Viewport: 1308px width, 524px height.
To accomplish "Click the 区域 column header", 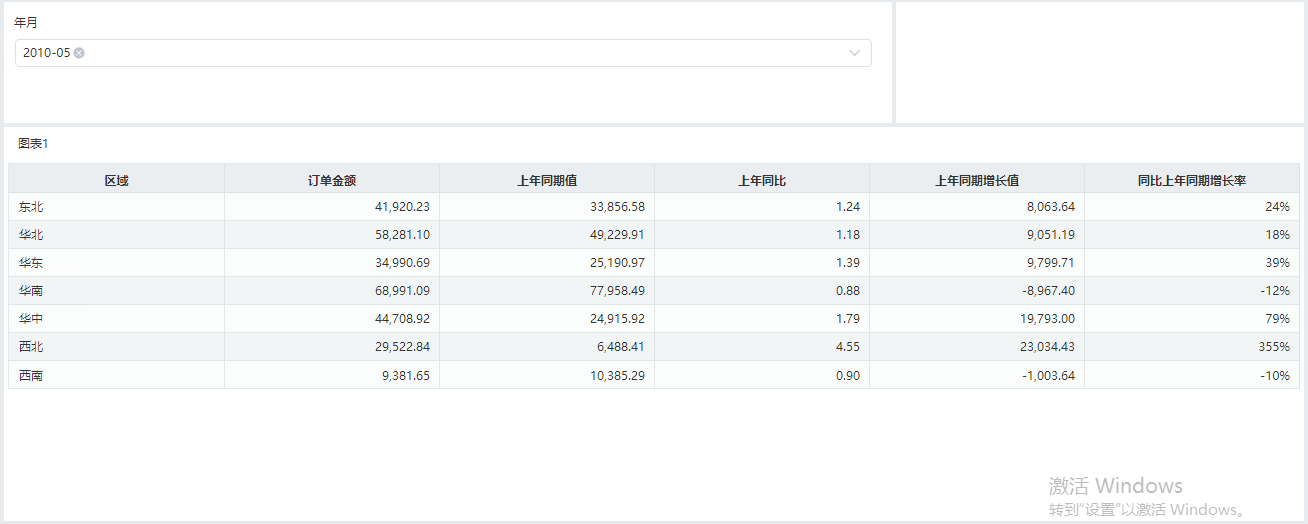I will pyautogui.click(x=117, y=181).
